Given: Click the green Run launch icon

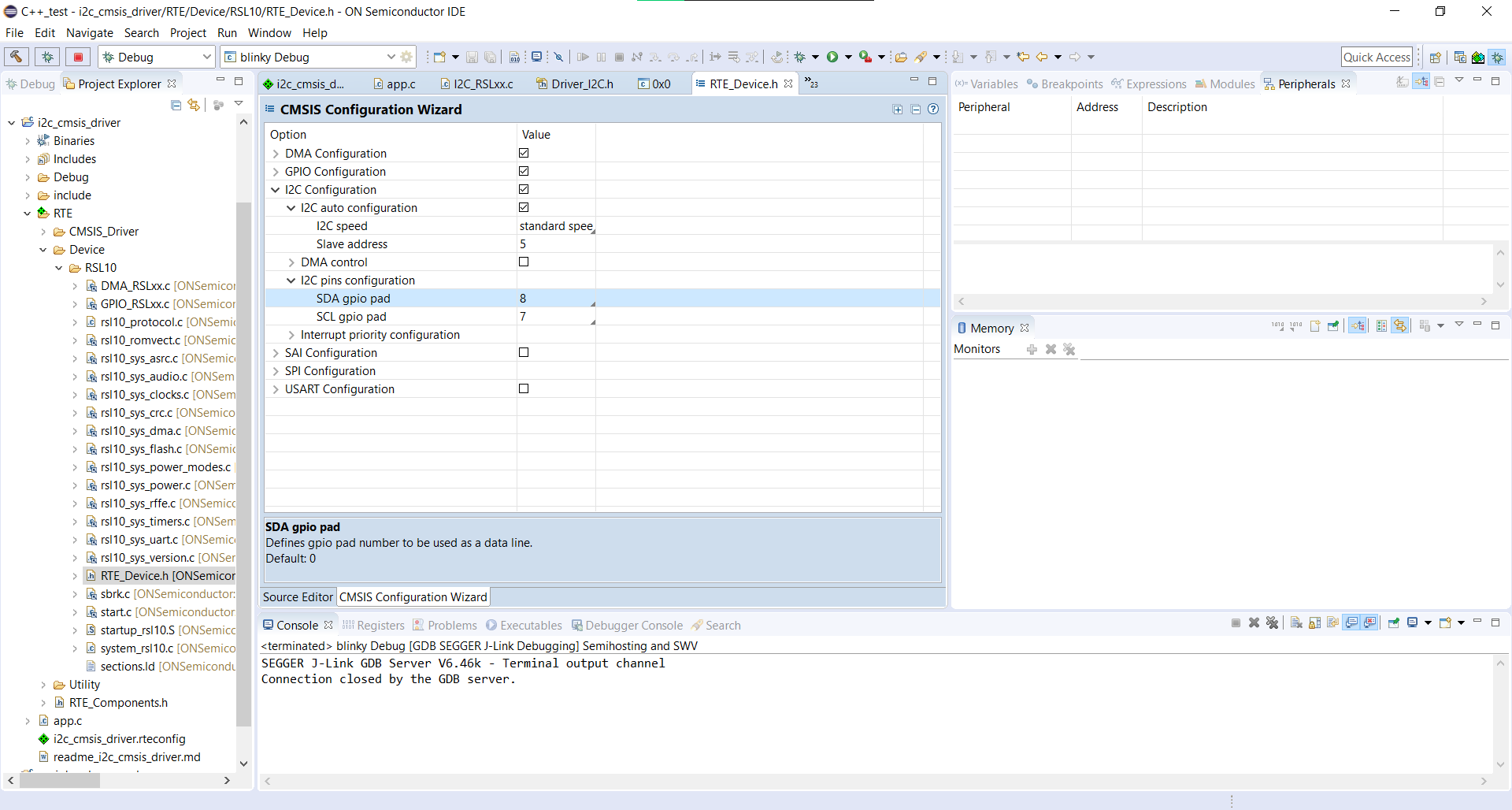Looking at the screenshot, I should (832, 57).
